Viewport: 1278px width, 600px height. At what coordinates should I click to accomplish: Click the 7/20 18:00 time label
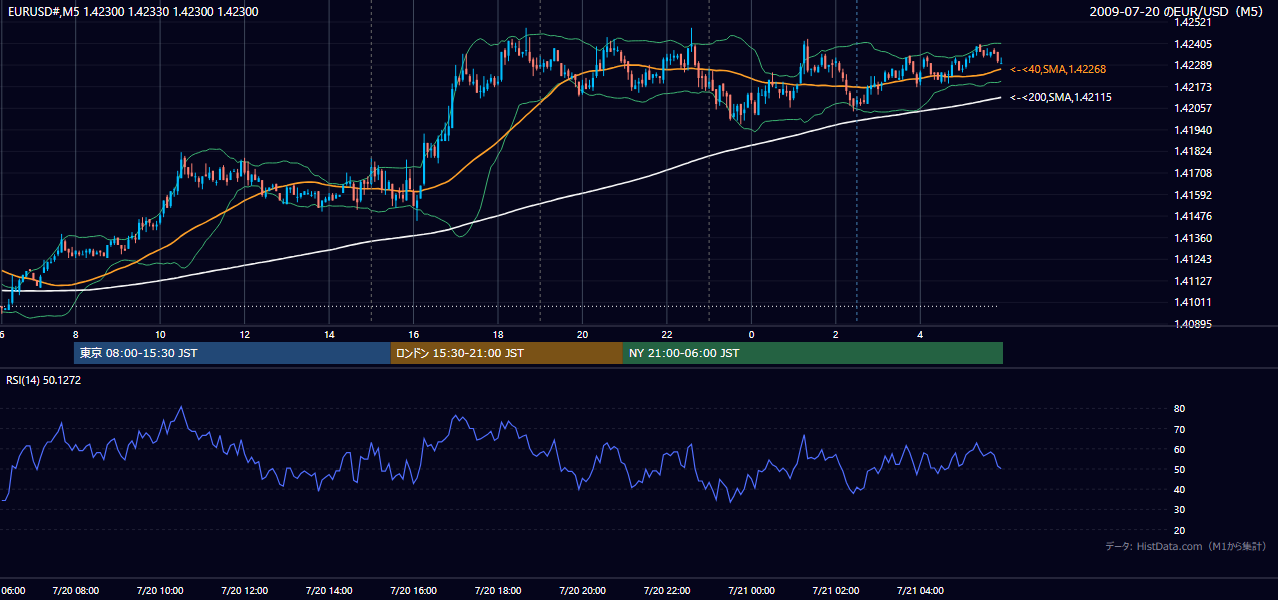click(x=498, y=591)
